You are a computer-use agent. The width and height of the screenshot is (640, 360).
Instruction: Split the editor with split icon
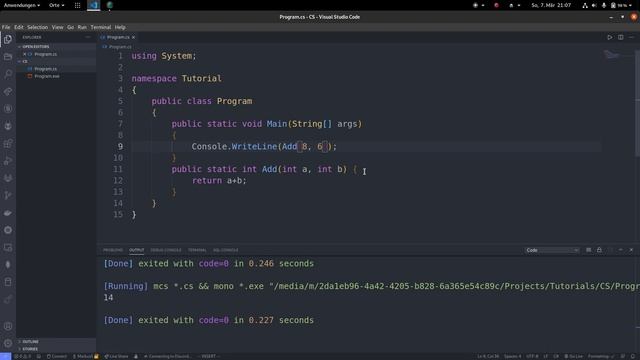(x=620, y=37)
